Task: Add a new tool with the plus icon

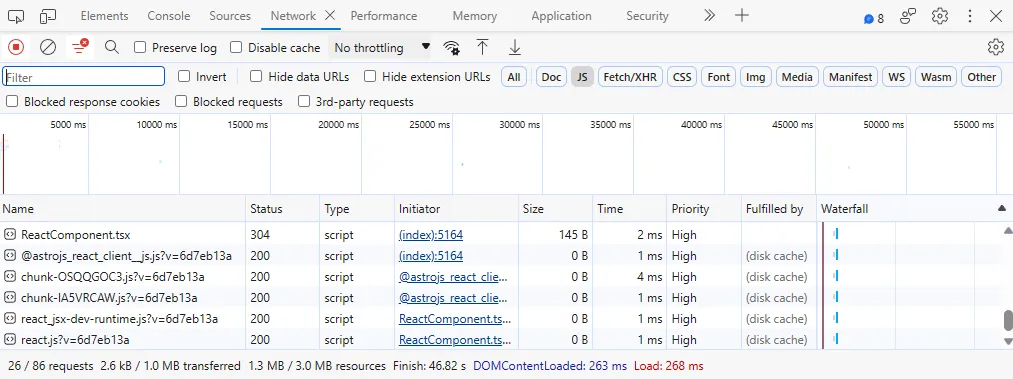Action: (x=742, y=15)
